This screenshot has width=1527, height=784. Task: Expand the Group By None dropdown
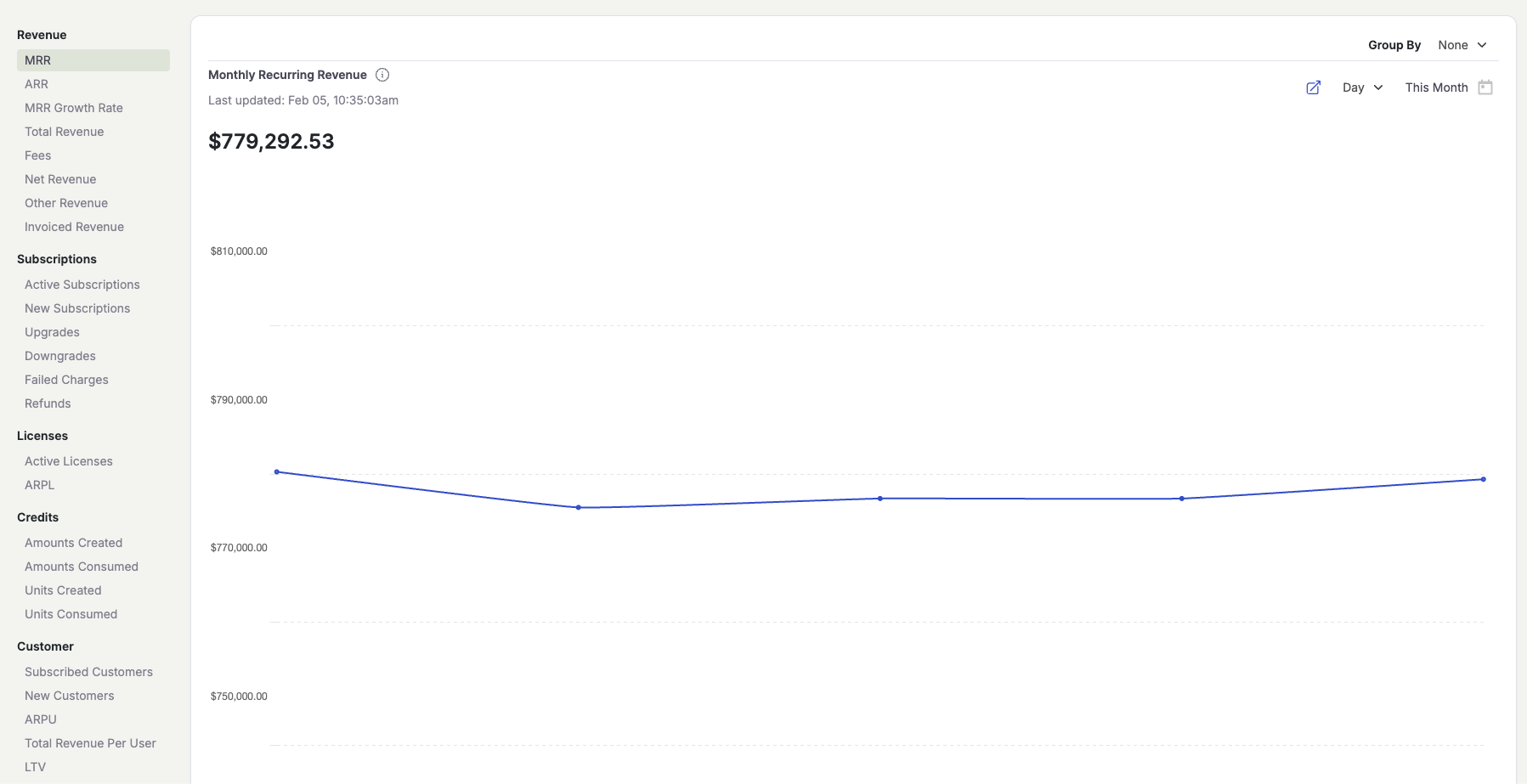[1462, 45]
